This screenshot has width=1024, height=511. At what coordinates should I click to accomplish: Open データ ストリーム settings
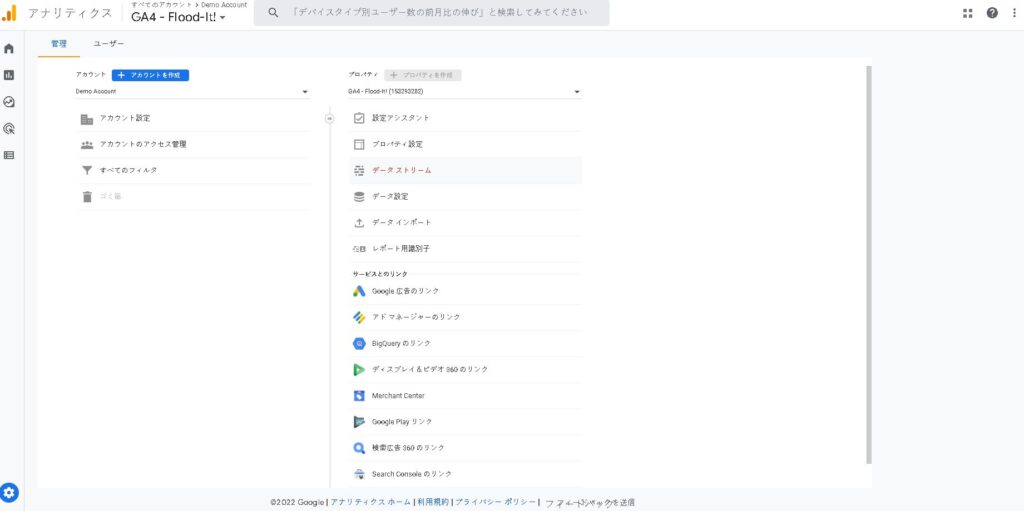402,170
